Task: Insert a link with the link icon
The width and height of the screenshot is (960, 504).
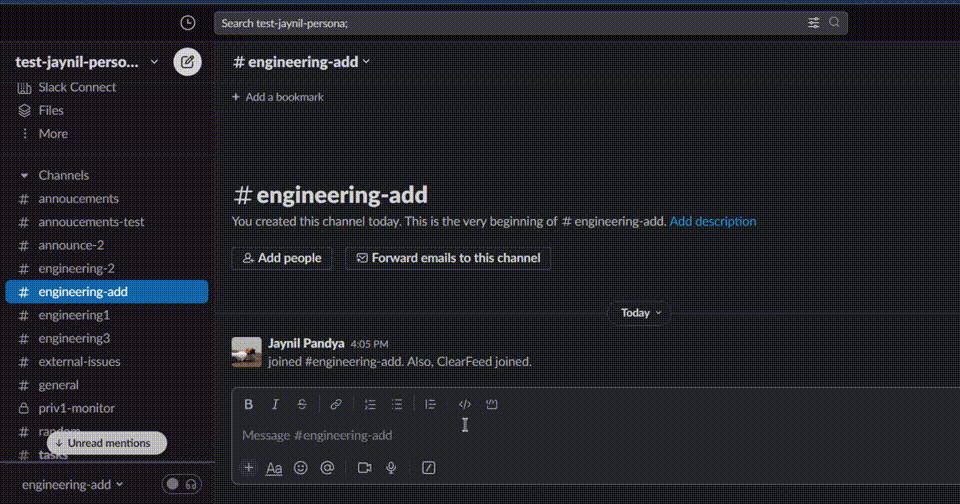Action: pos(336,404)
